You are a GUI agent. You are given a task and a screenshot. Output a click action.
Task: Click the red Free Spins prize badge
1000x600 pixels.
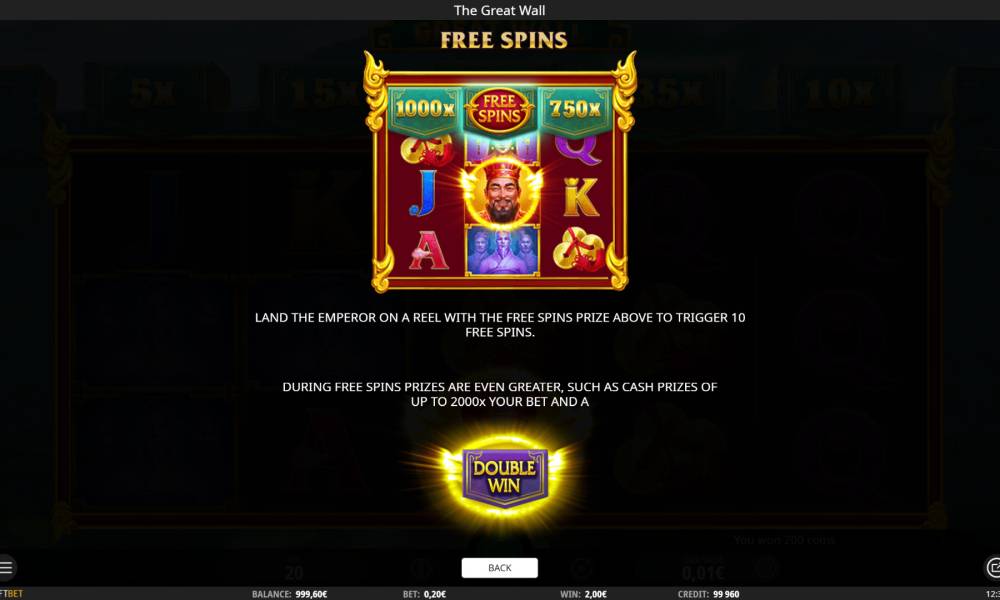499,110
